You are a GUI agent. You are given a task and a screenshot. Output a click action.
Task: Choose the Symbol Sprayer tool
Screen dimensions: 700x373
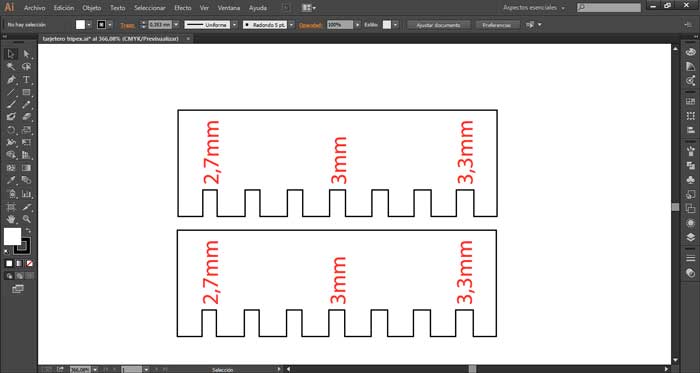click(x=11, y=194)
